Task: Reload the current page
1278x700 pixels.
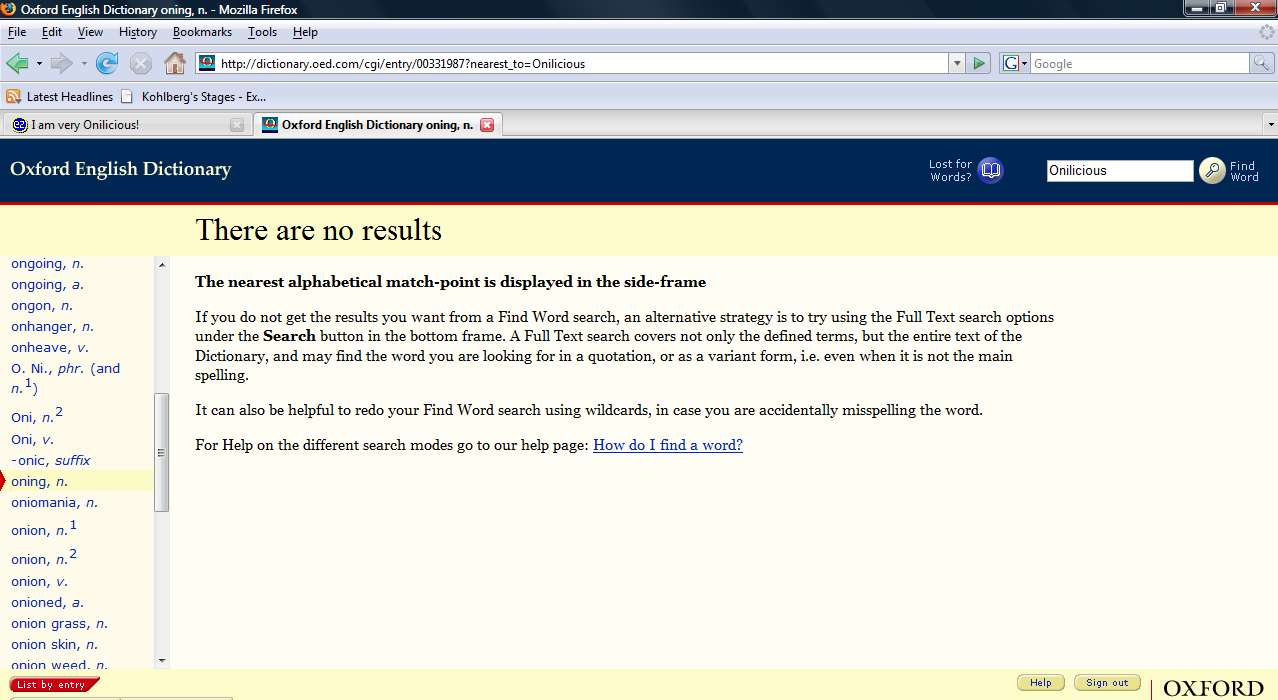Action: point(107,64)
